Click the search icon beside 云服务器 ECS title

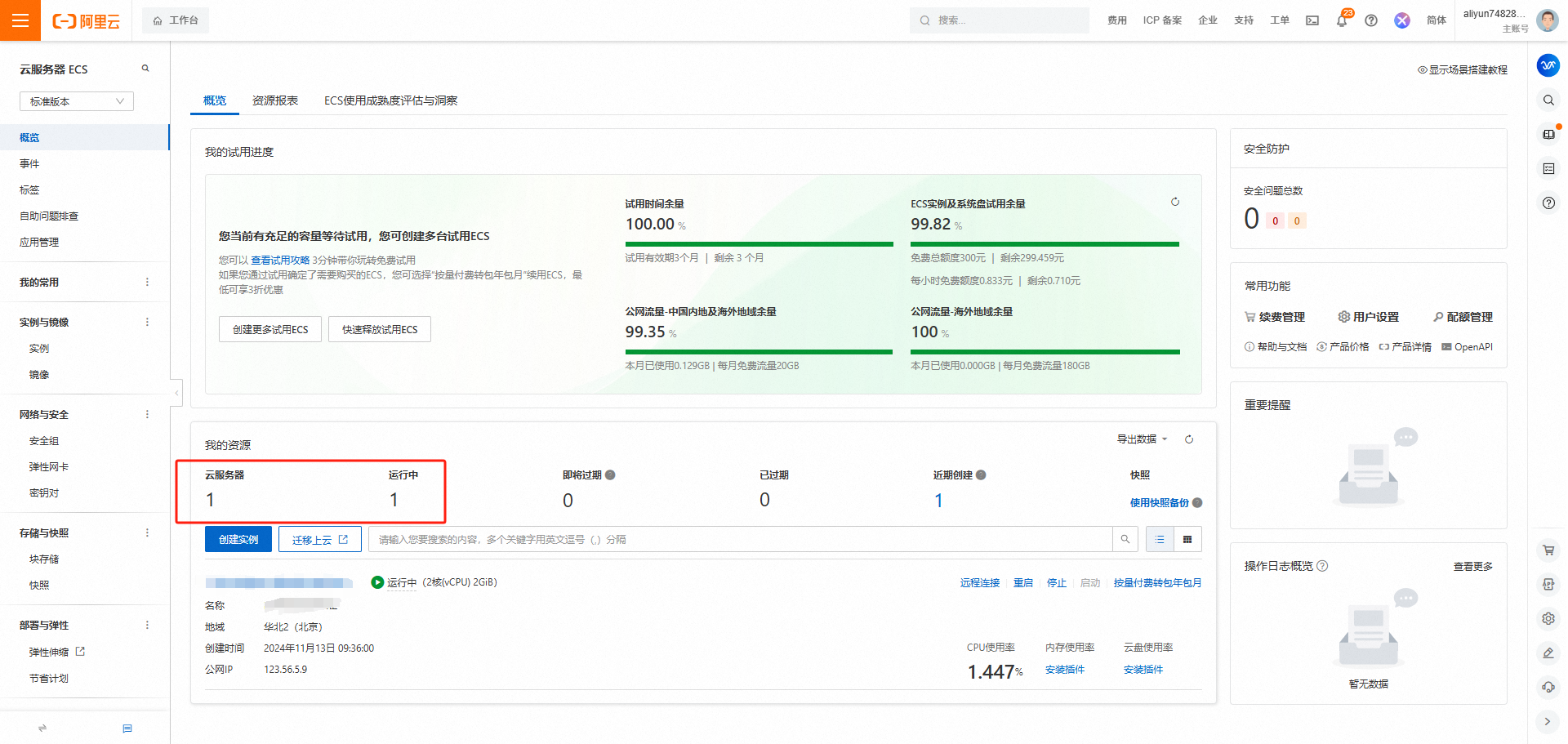[145, 69]
